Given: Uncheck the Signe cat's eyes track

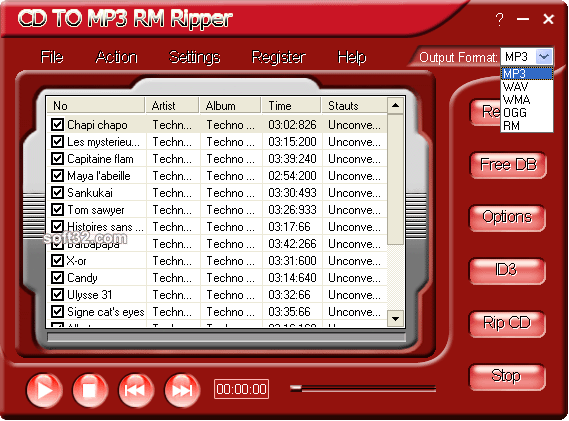Looking at the screenshot, I should point(57,312).
